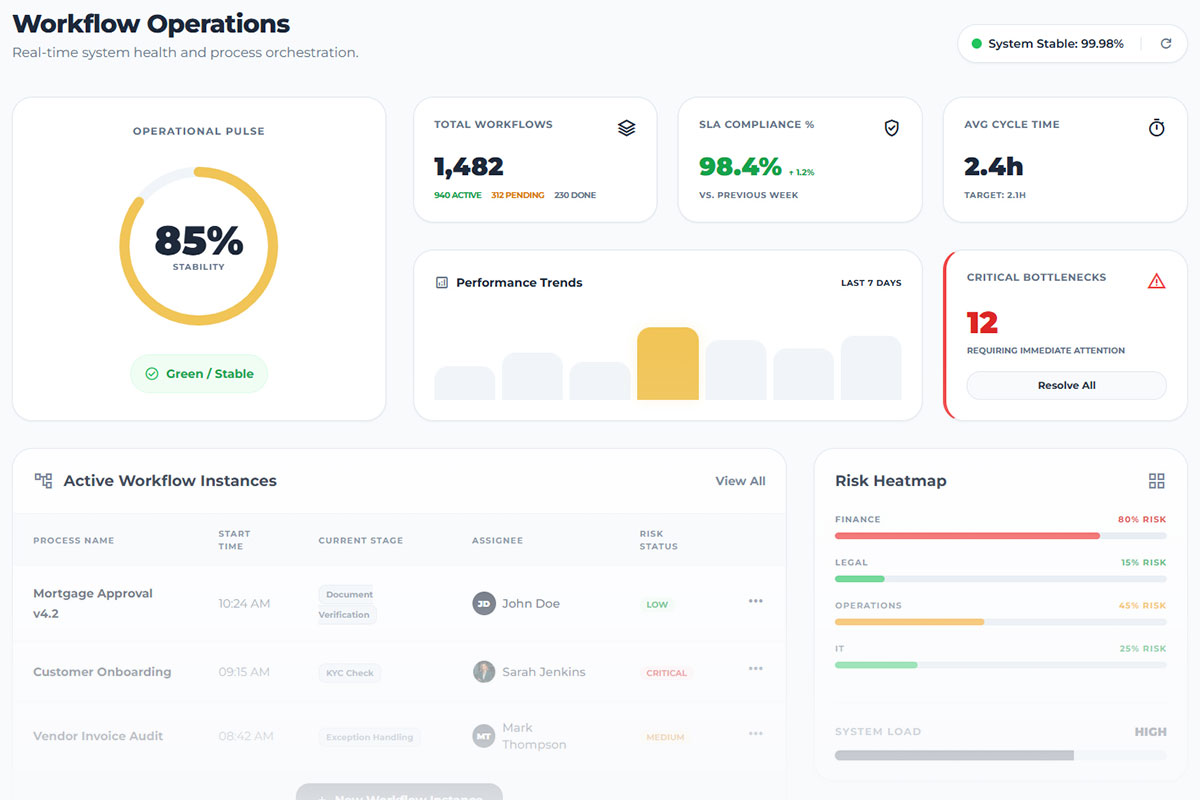This screenshot has height=800, width=1200.
Task: Click the highlighted yellow bar in Performance Trends
Action: (668, 364)
